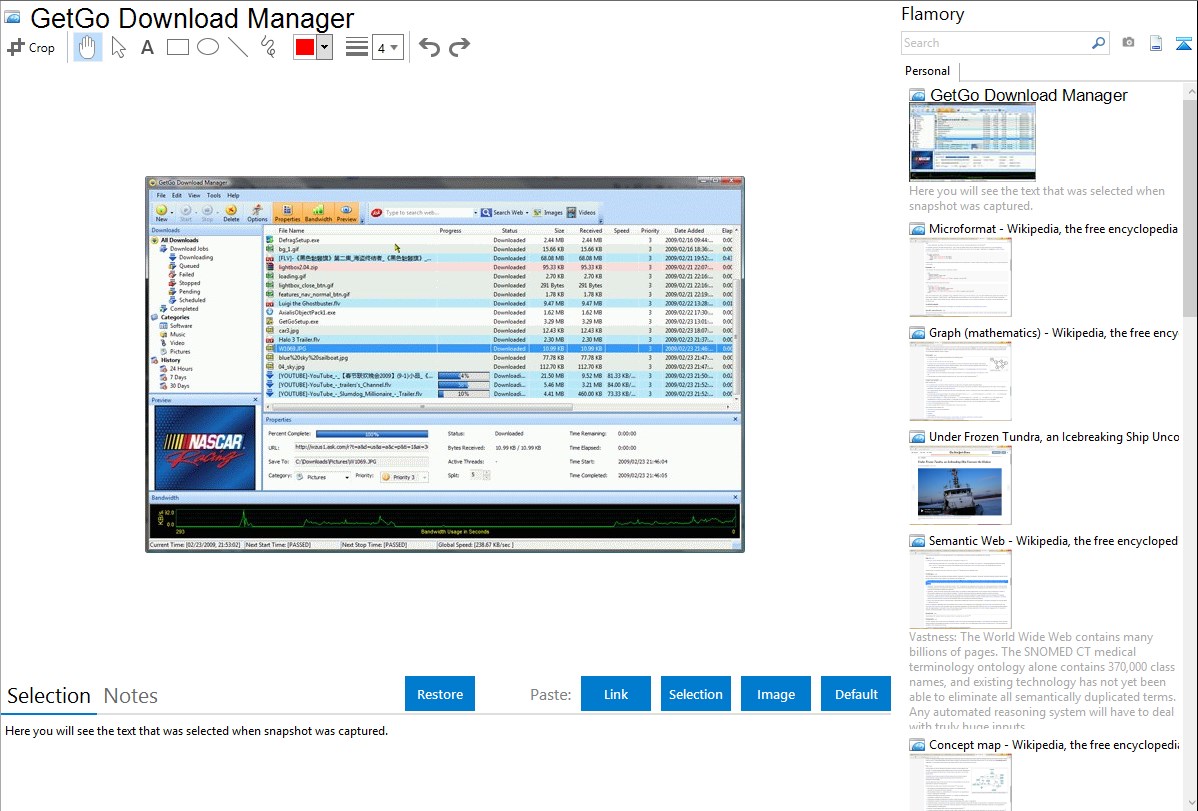Switch to the Personal tab
This screenshot has height=811, width=1198.
927,71
